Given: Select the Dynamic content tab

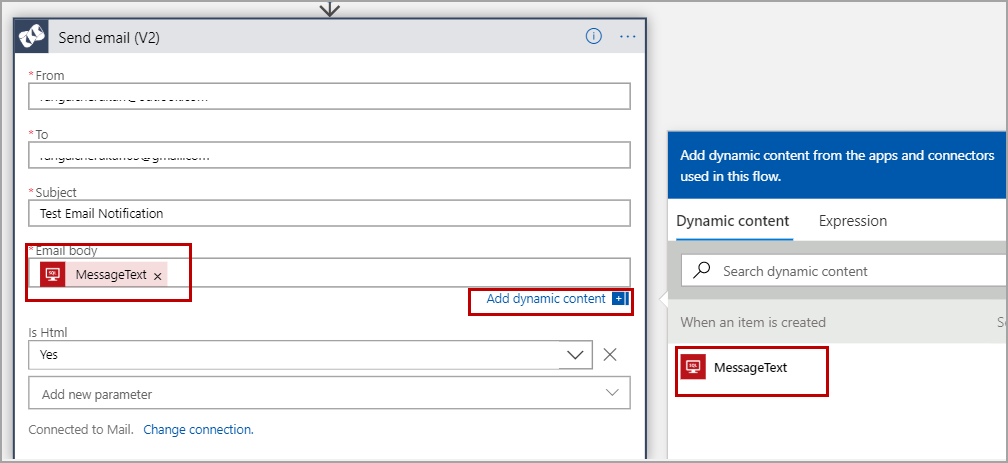Looking at the screenshot, I should [x=732, y=221].
